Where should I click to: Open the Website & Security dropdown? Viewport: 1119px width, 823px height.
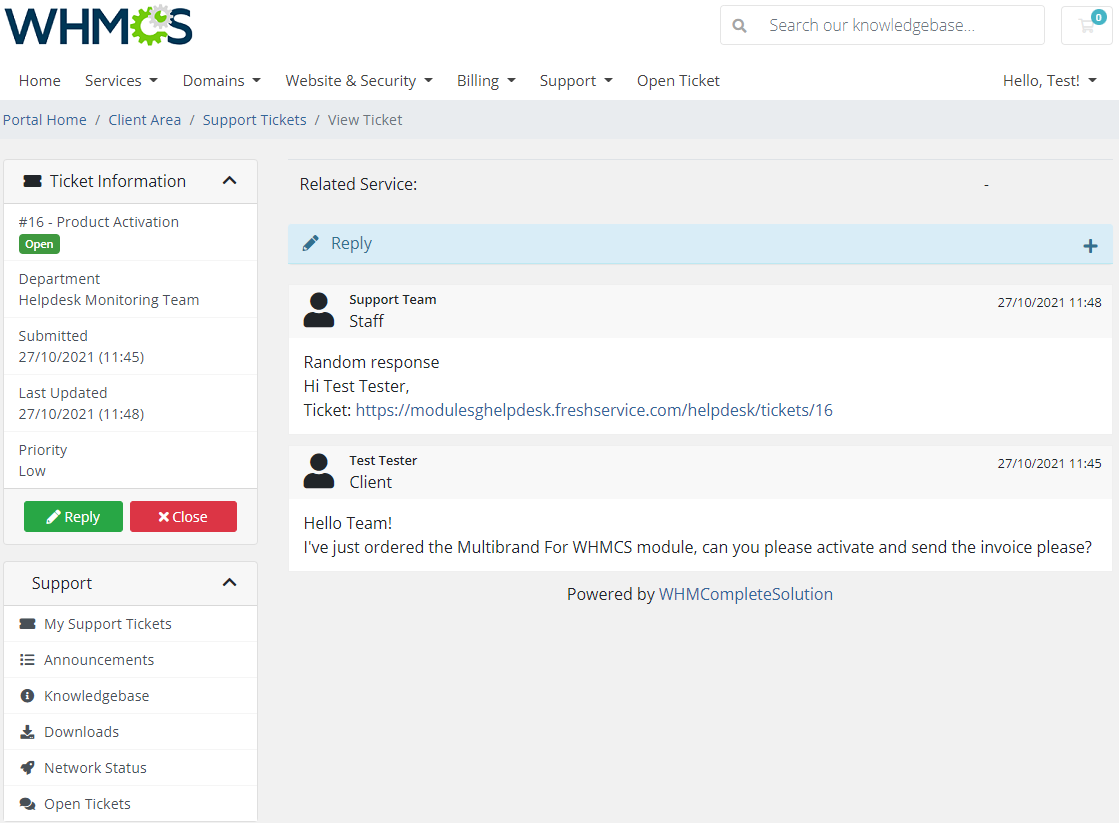click(x=359, y=81)
